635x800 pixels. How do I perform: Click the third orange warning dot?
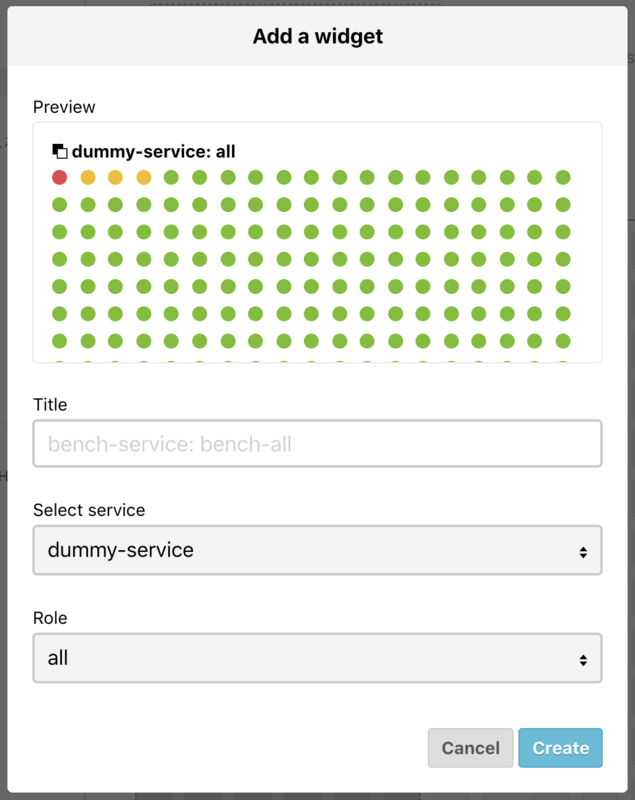point(145,179)
